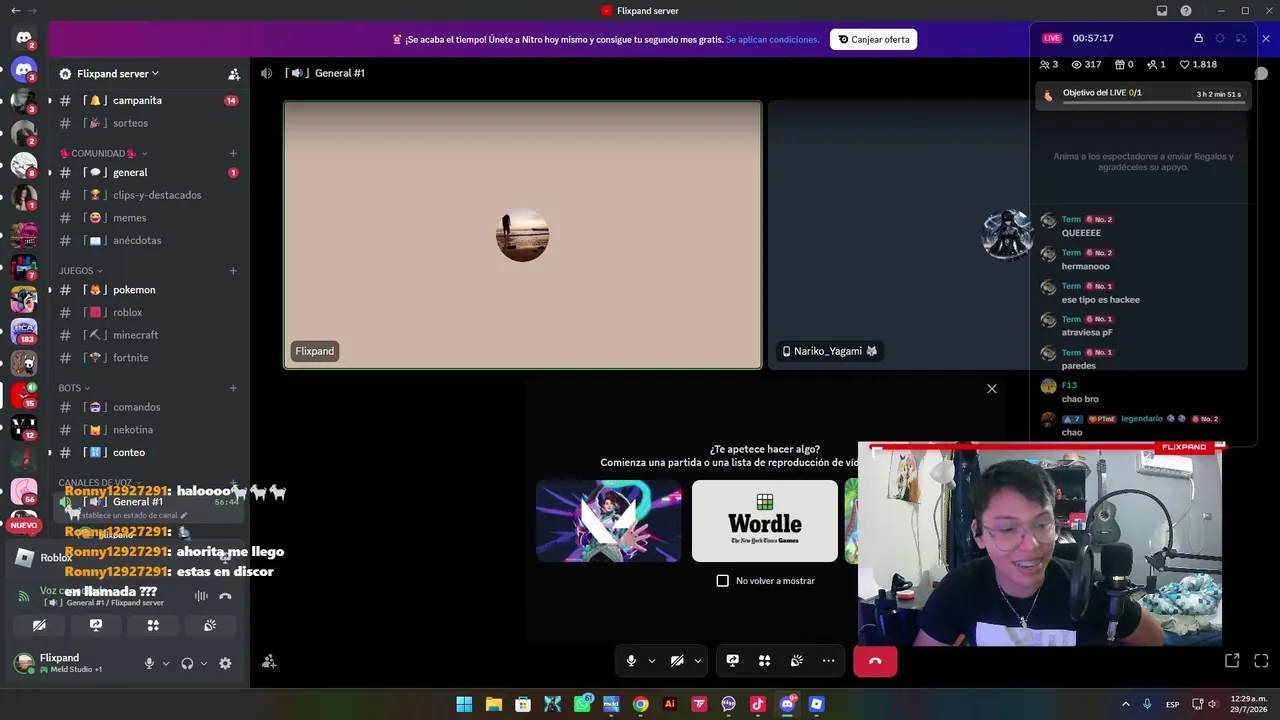Click Canjear oferta button
The width and height of the screenshot is (1280, 720).
(x=874, y=40)
